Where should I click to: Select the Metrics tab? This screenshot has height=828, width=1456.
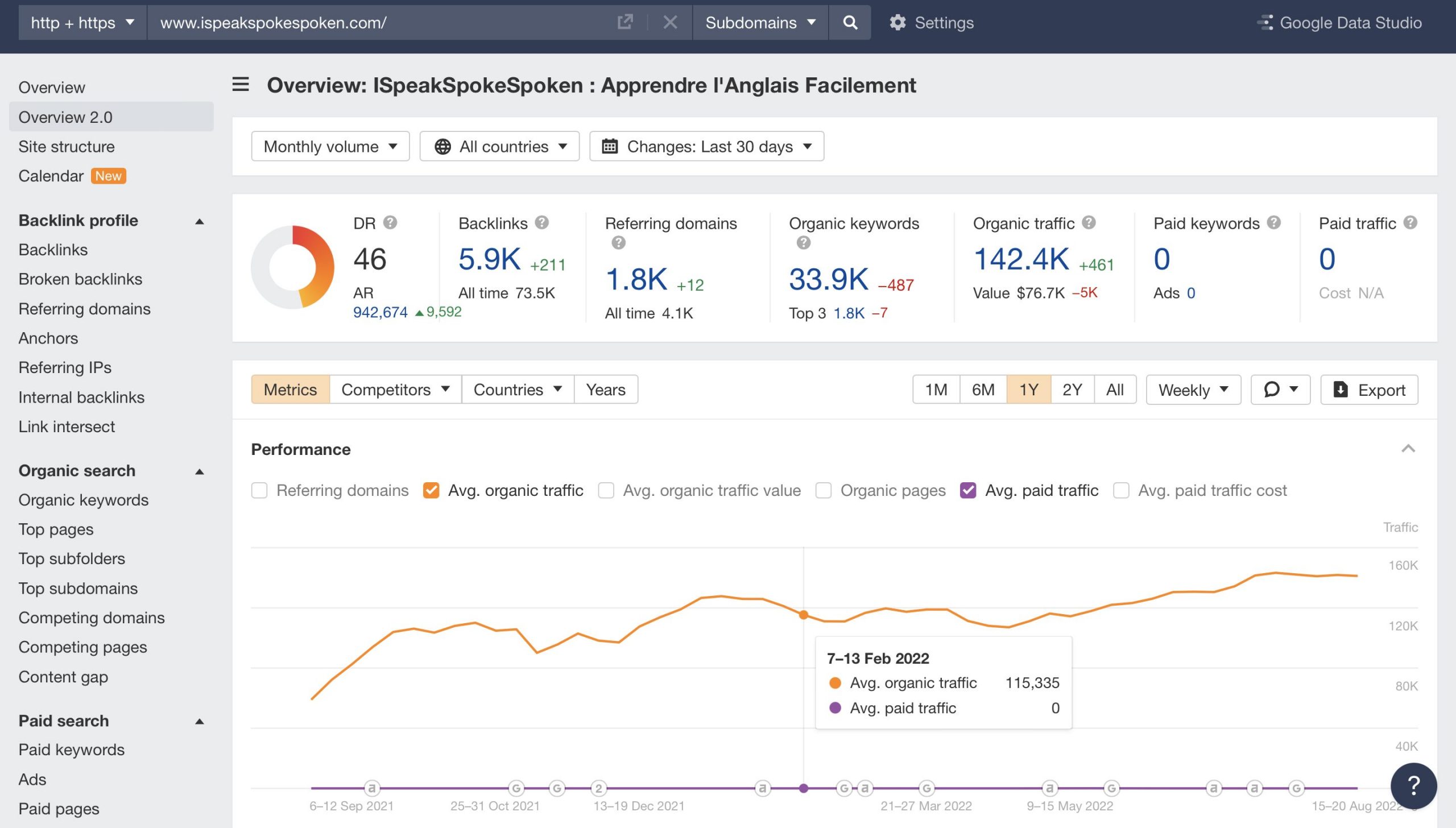pos(290,390)
